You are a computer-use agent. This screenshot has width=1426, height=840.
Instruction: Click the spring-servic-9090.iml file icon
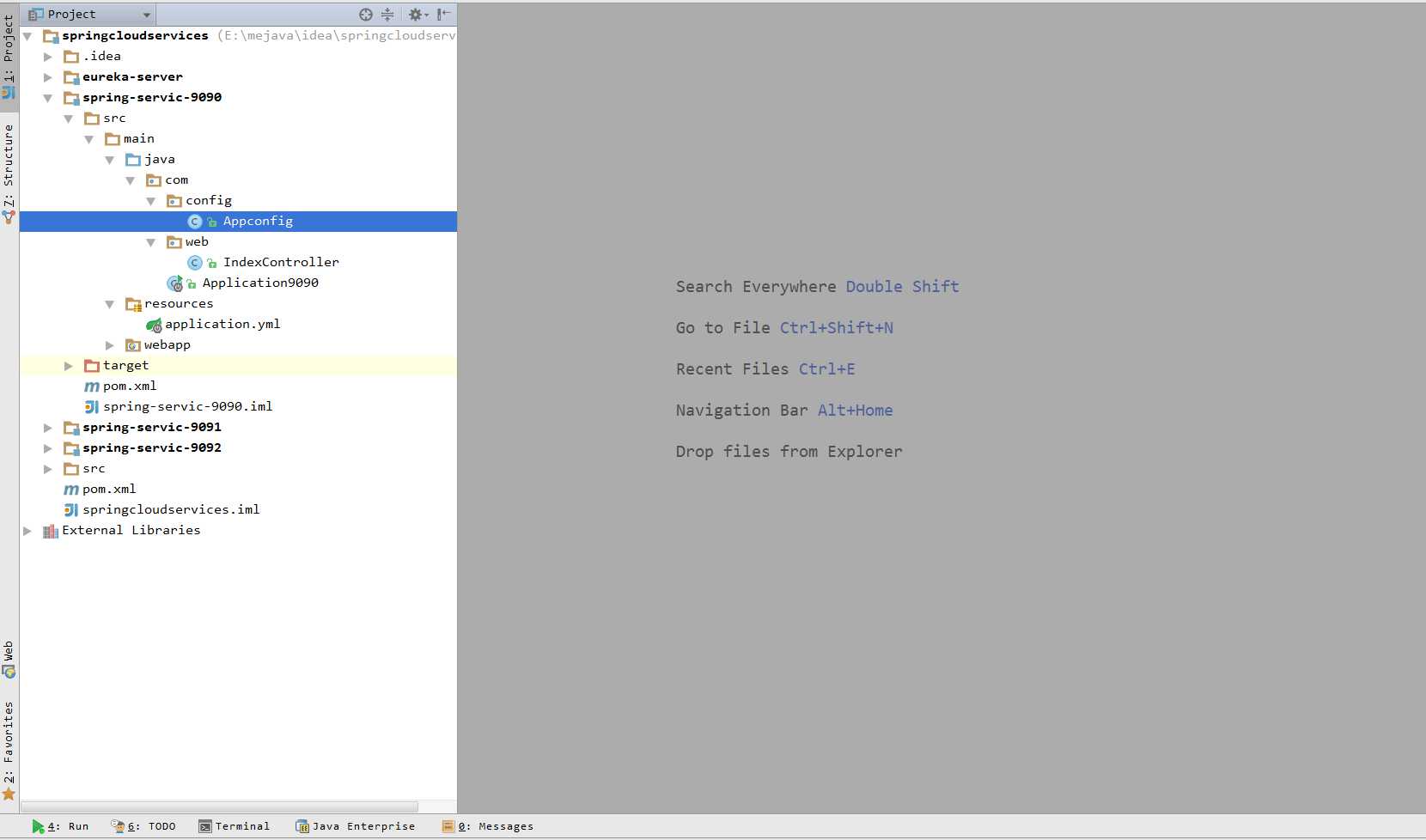click(92, 407)
